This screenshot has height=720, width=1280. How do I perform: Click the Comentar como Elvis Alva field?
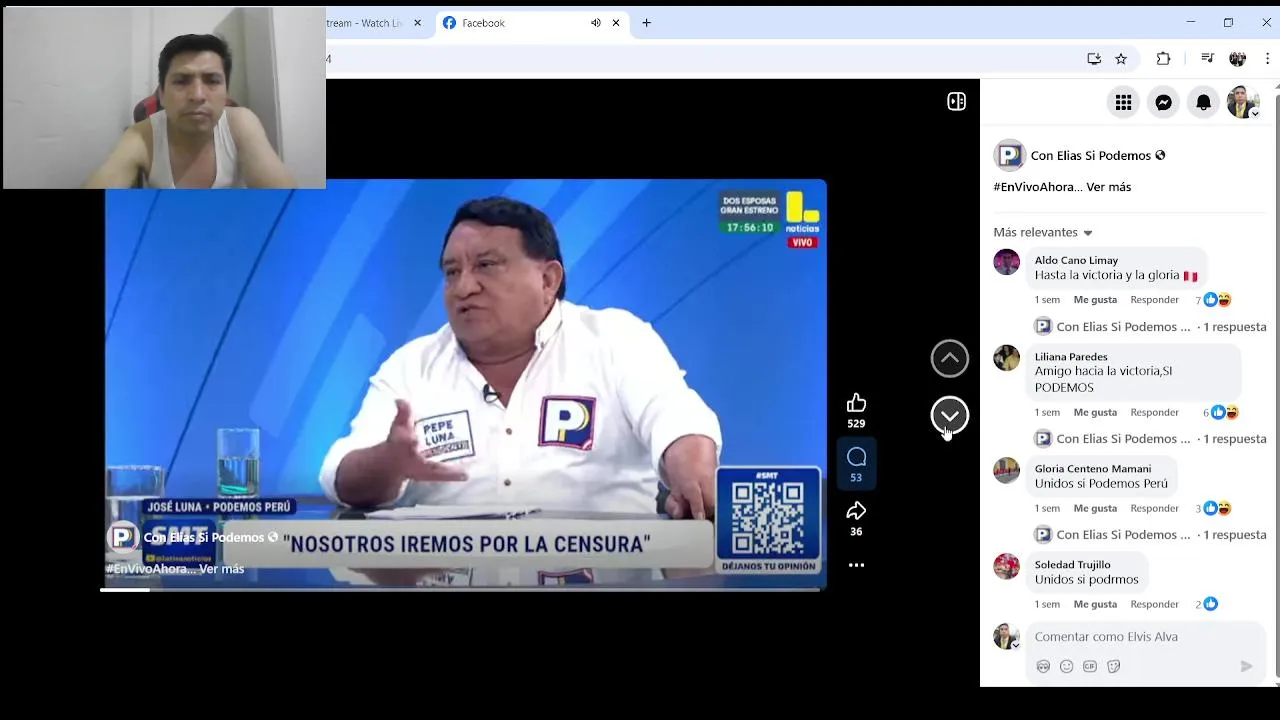(1146, 637)
